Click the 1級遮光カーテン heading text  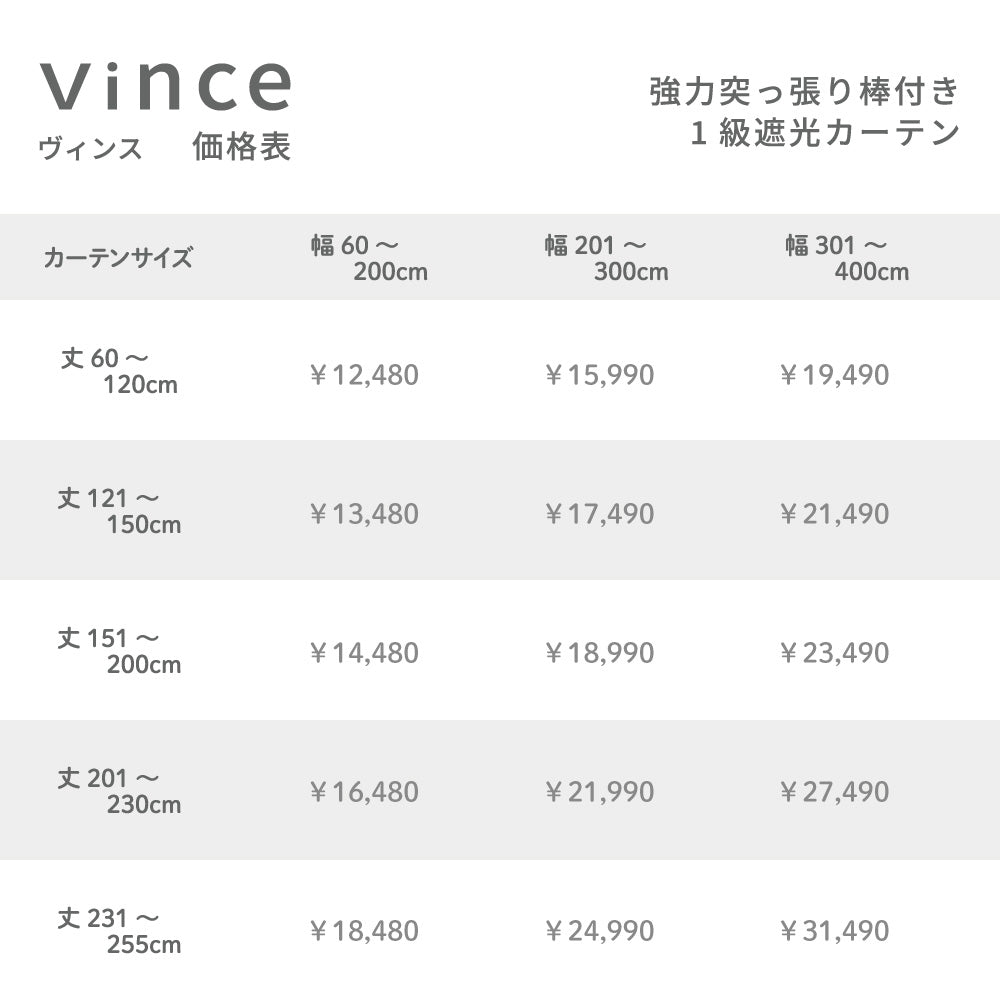tap(825, 134)
